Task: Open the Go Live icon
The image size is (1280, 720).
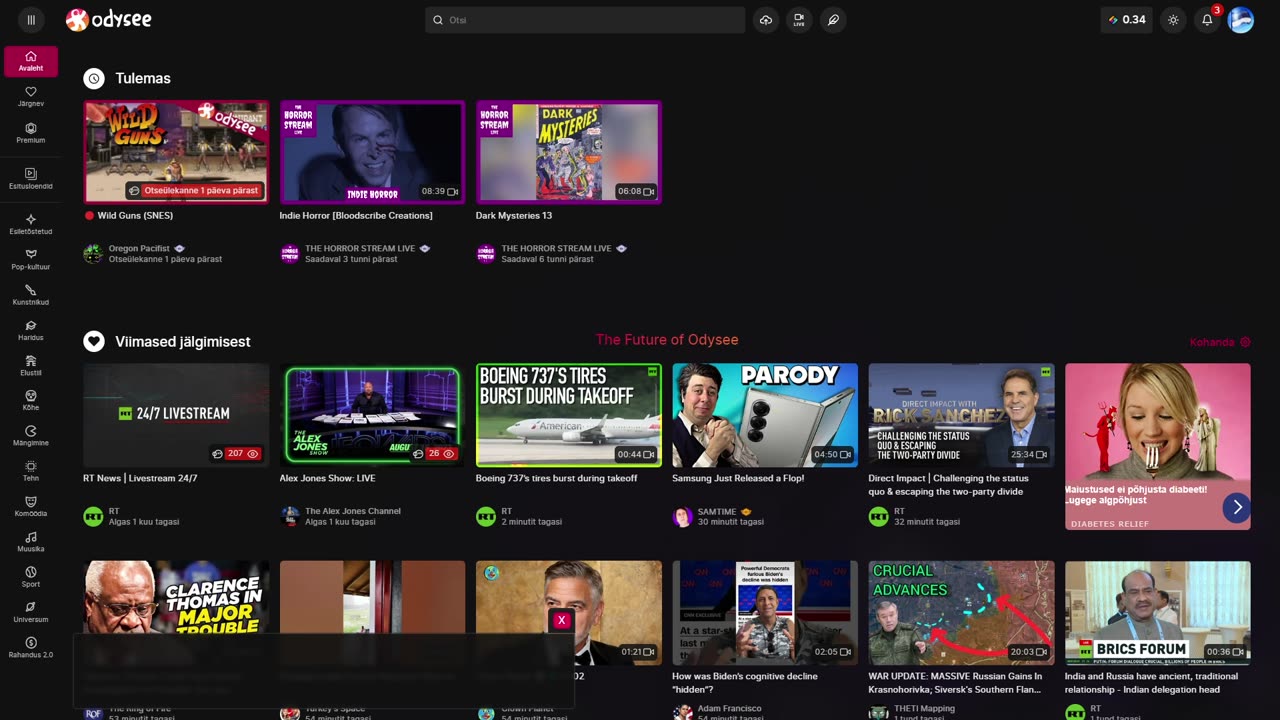Action: pos(799,20)
